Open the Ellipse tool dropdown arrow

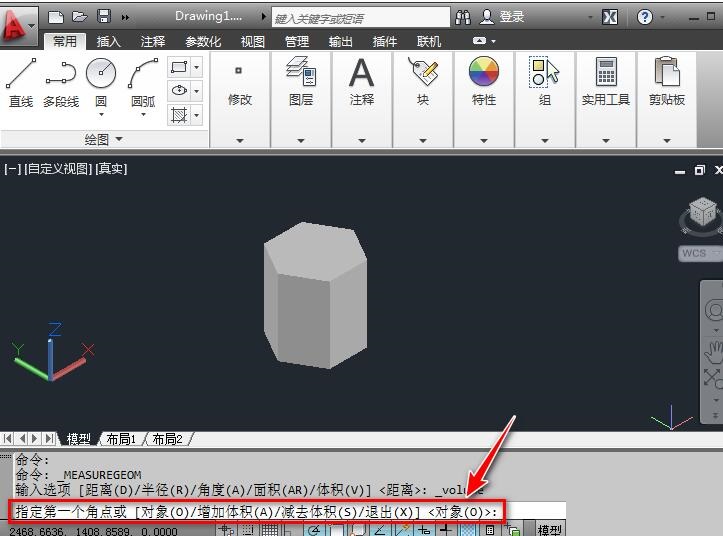196,90
